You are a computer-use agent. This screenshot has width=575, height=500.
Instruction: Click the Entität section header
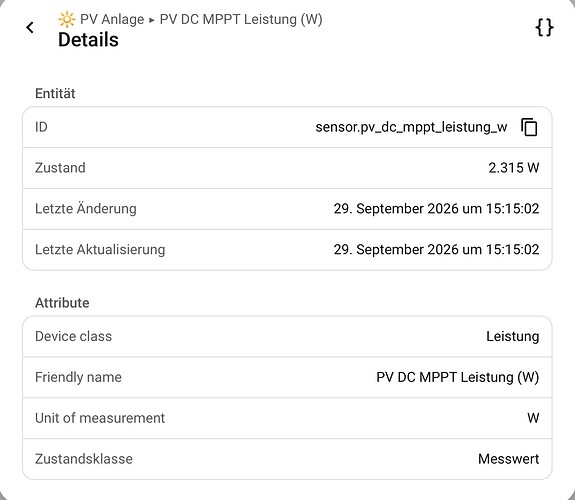click(x=55, y=94)
